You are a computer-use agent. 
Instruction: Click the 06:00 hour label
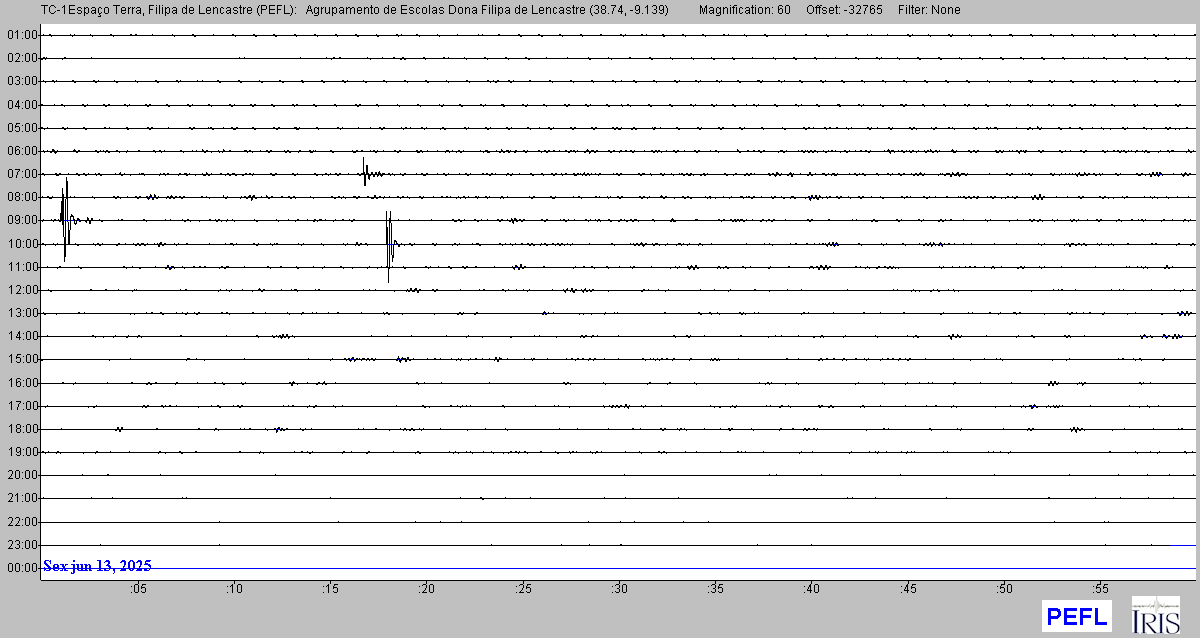coord(22,151)
